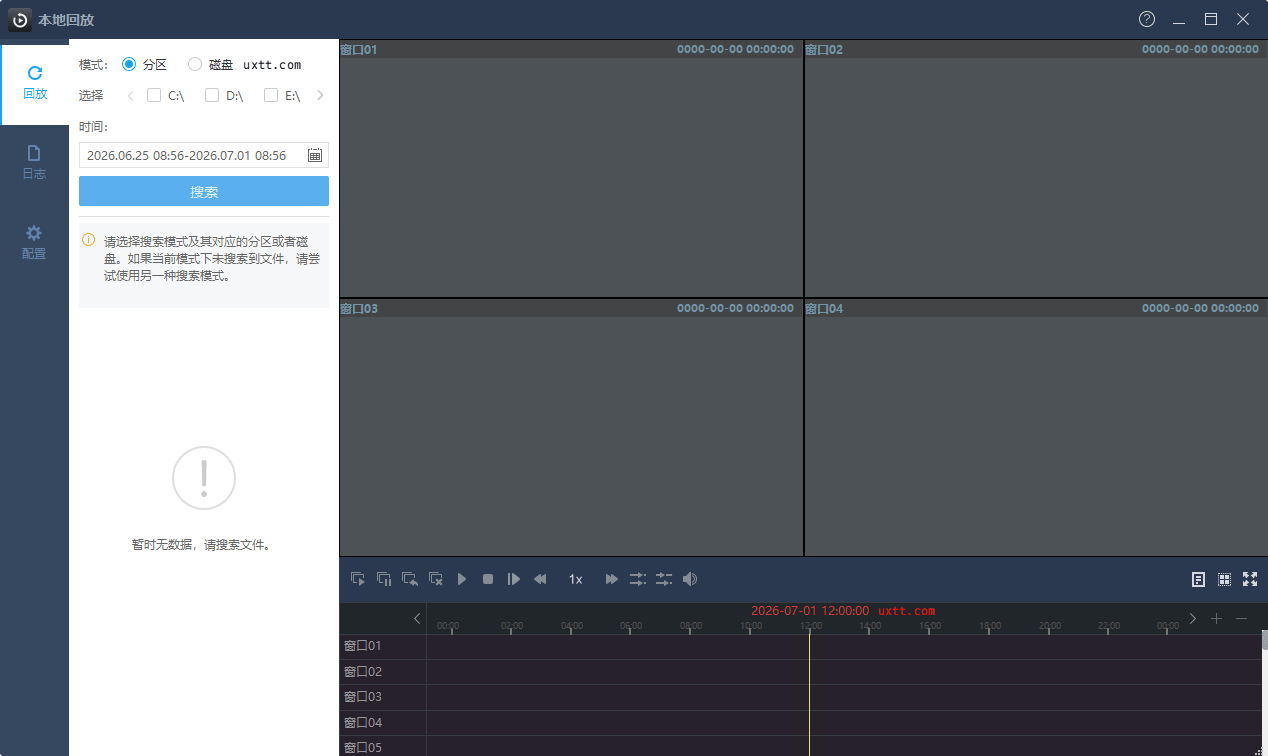1268x756 pixels.
Task: Click the large no-data exclamation icon
Action: [204, 478]
